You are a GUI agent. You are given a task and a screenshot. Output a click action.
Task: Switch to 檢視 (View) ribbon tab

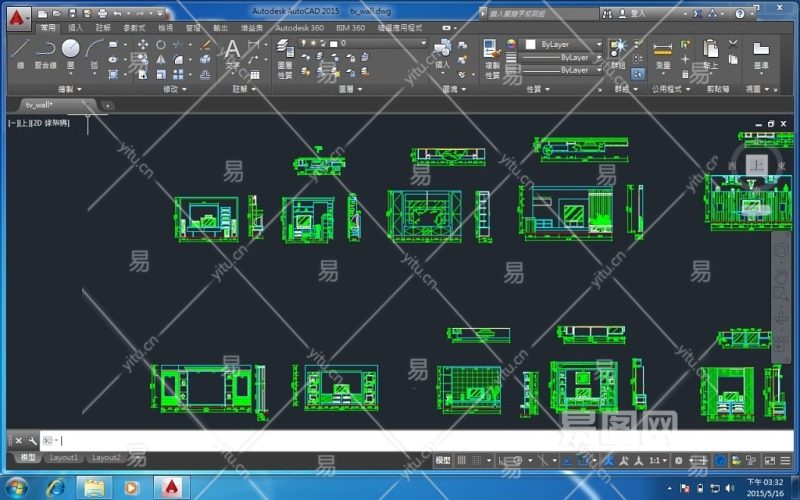point(165,28)
